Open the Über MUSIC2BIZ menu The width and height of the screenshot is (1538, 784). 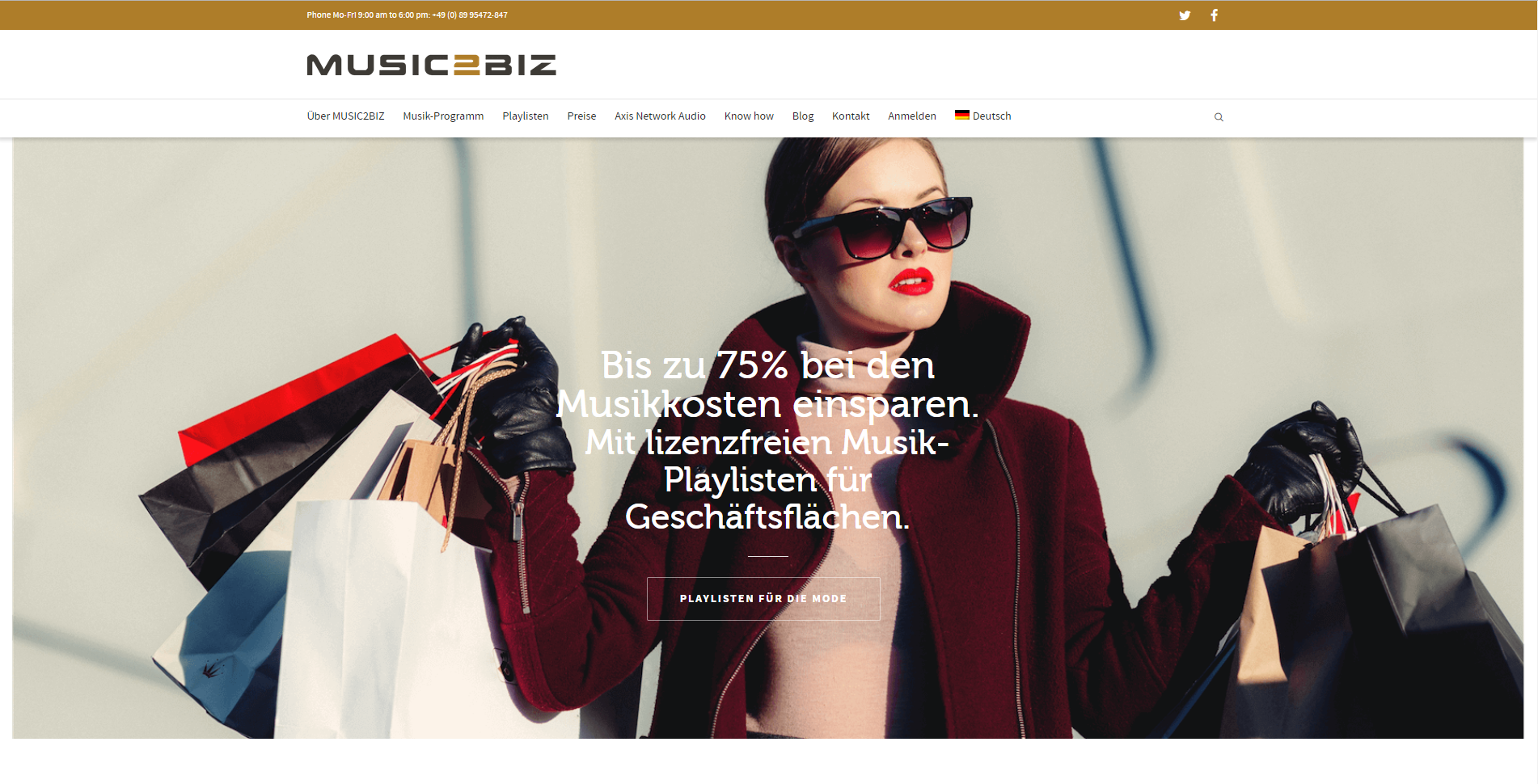(345, 116)
